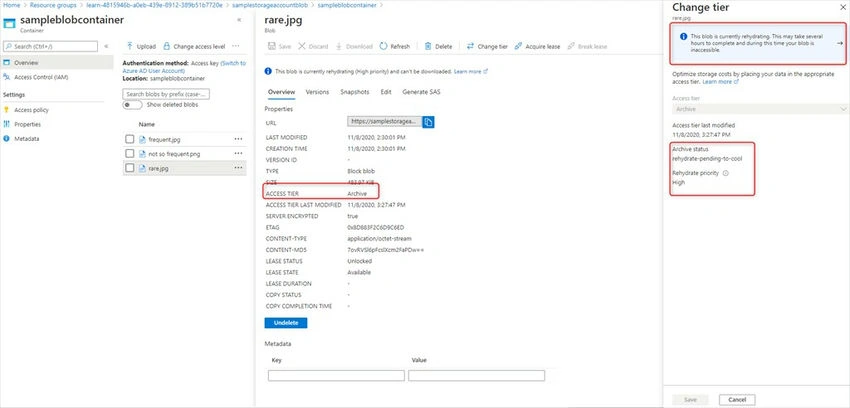Open context menu ellipsis for not so frequent.png
This screenshot has height=408, width=850.
(238, 154)
